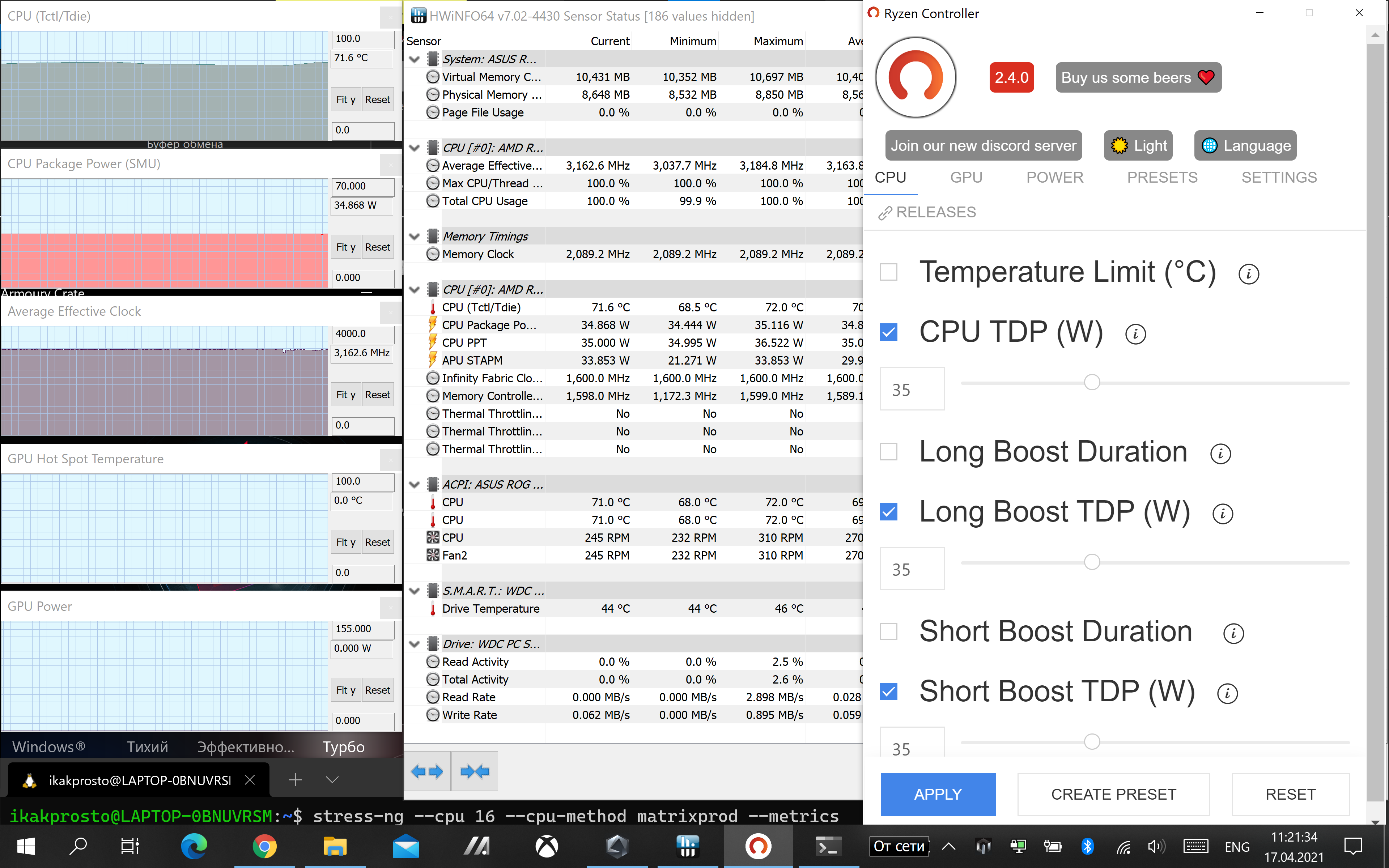The height and width of the screenshot is (868, 1389).
Task: Click Buy us some beers button
Action: 1138,77
